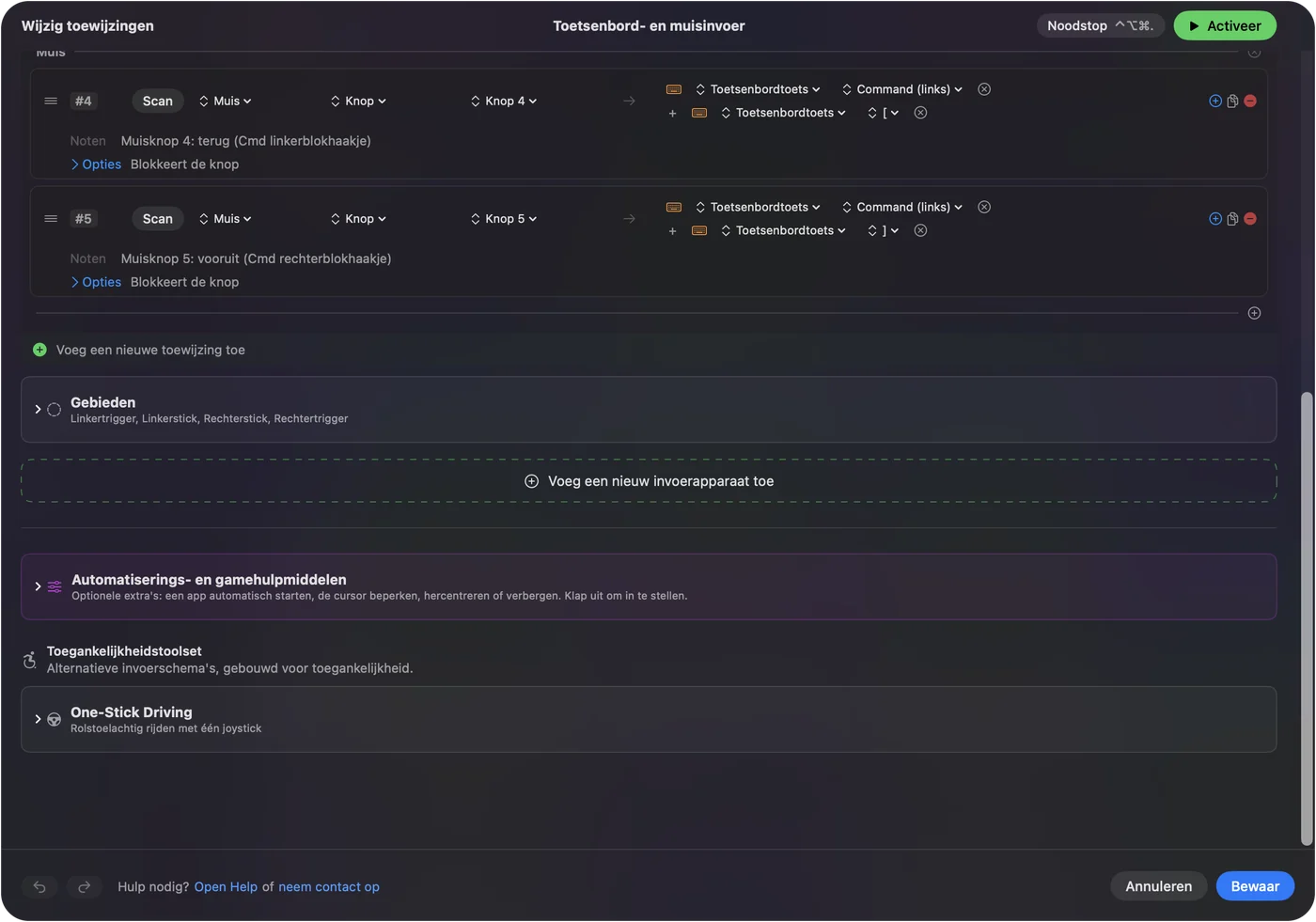Add a mapping via blue plus on row #4
The width and height of the screenshot is (1316, 922).
tap(1215, 101)
